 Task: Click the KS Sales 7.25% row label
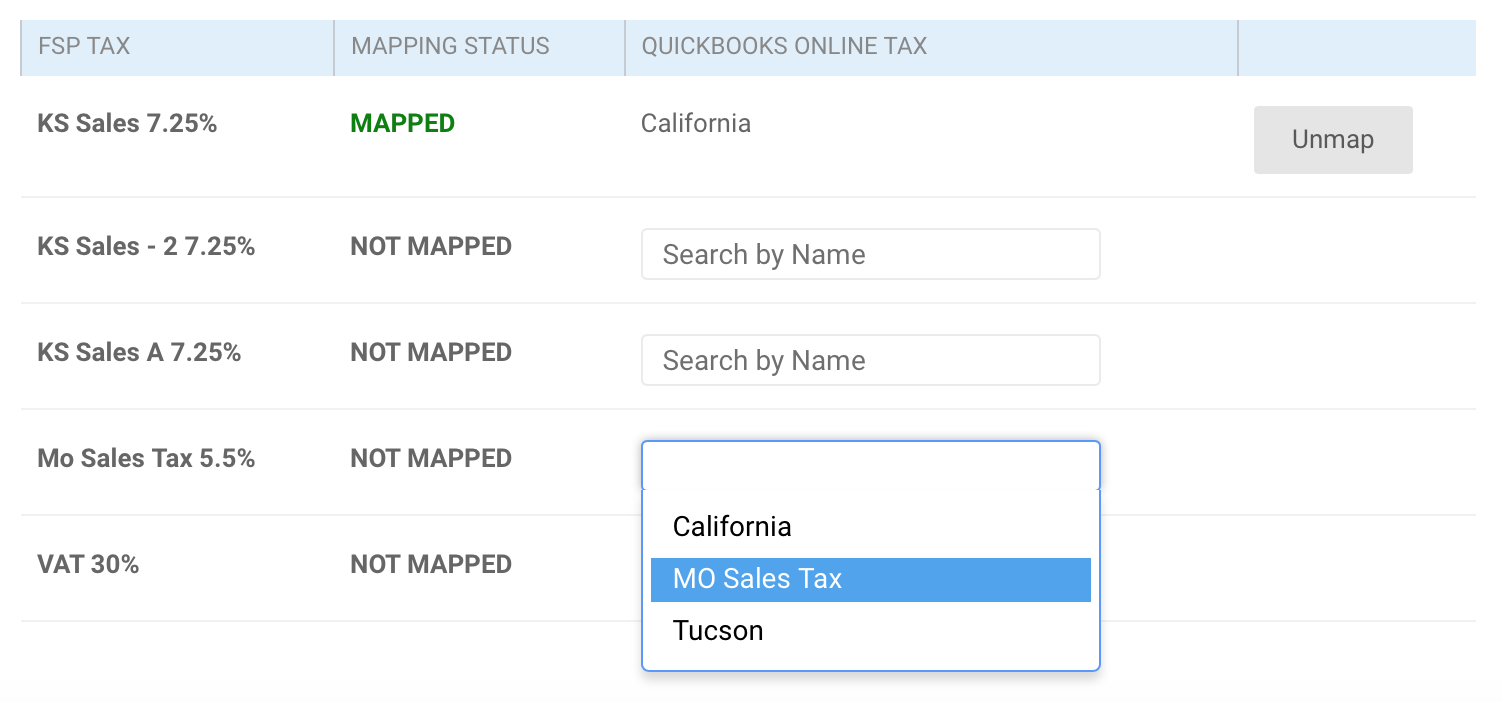click(127, 124)
